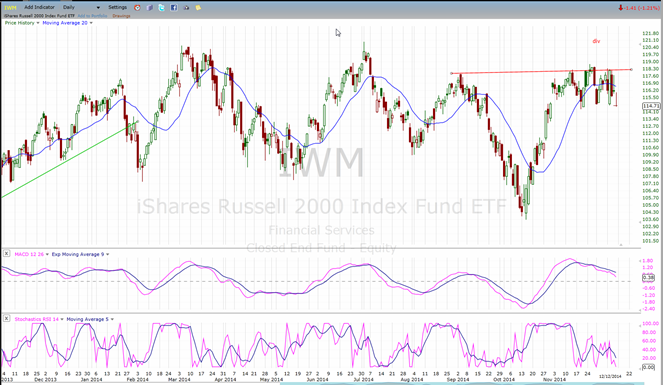The image size is (663, 385).
Task: Click the camera snapshot icon in toolbar
Action: pos(186,8)
